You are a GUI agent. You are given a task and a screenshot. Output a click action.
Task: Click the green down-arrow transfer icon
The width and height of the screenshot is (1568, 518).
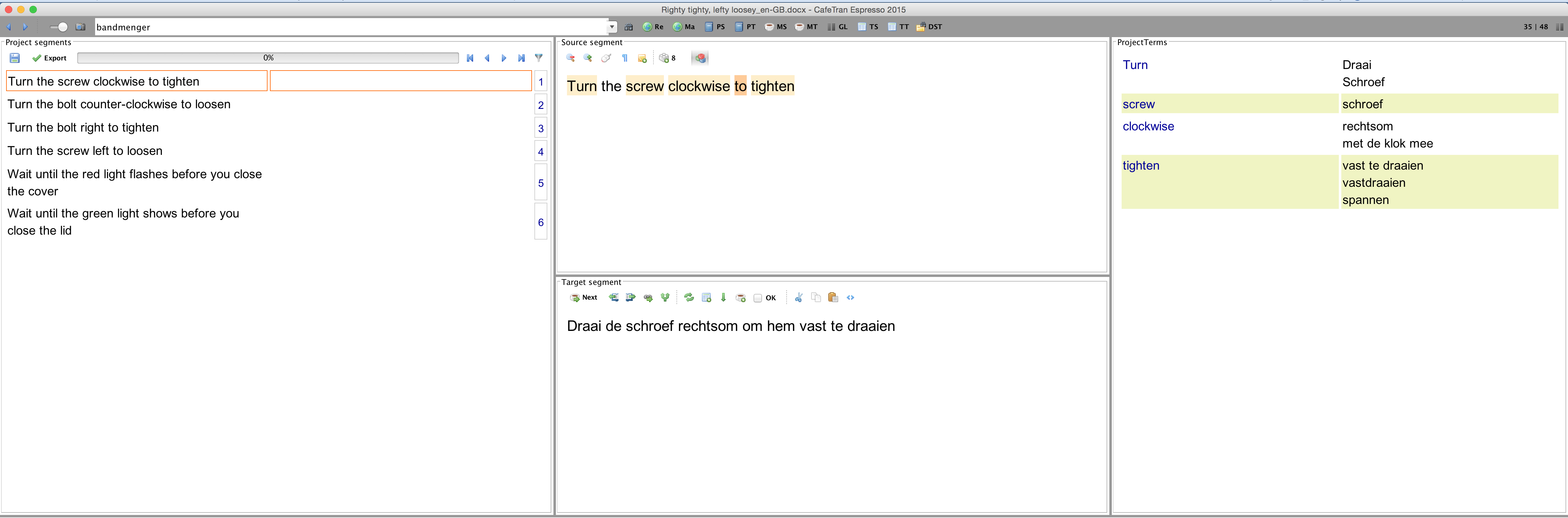click(x=723, y=298)
